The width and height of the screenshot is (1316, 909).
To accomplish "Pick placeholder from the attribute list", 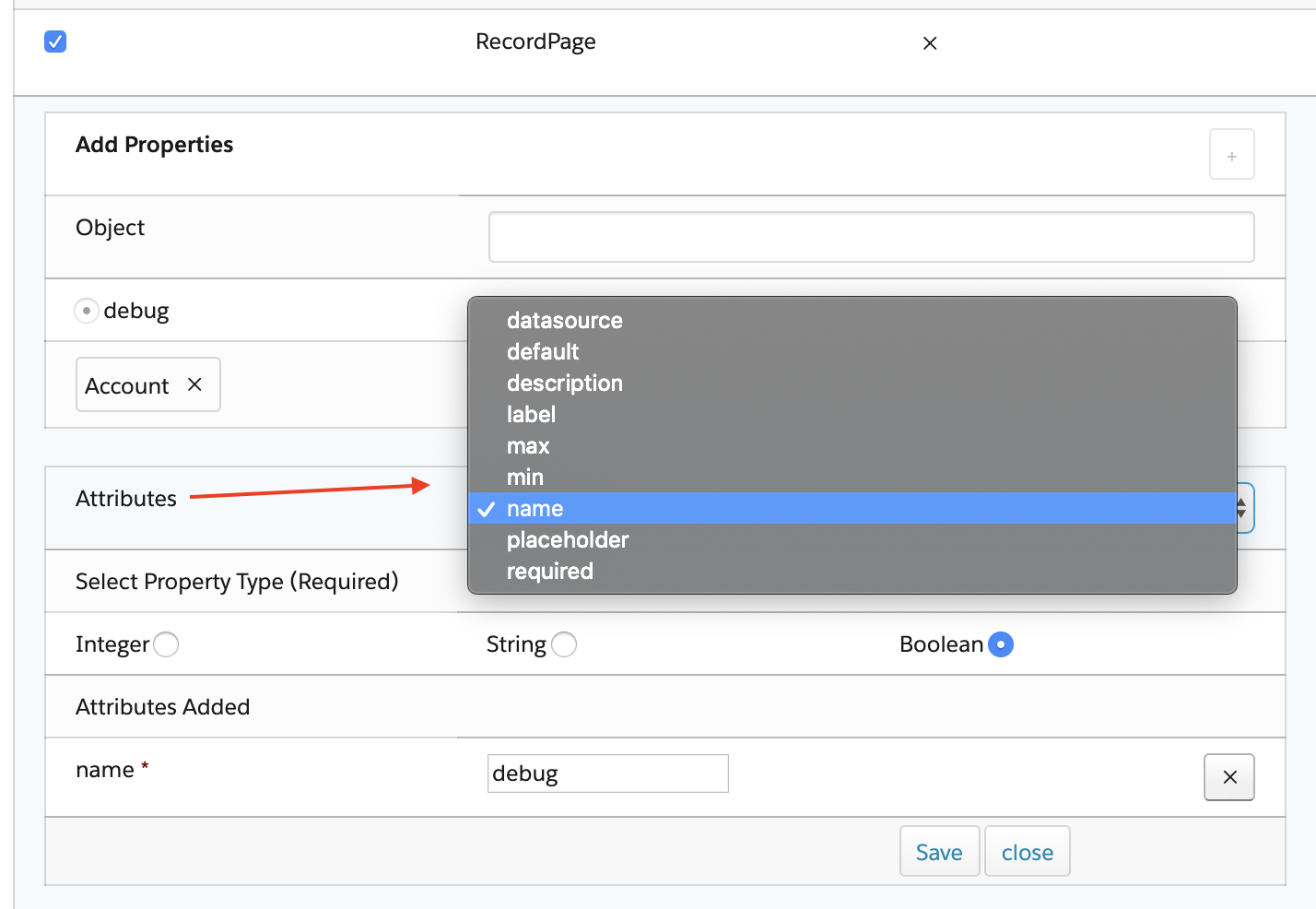I will point(567,540).
